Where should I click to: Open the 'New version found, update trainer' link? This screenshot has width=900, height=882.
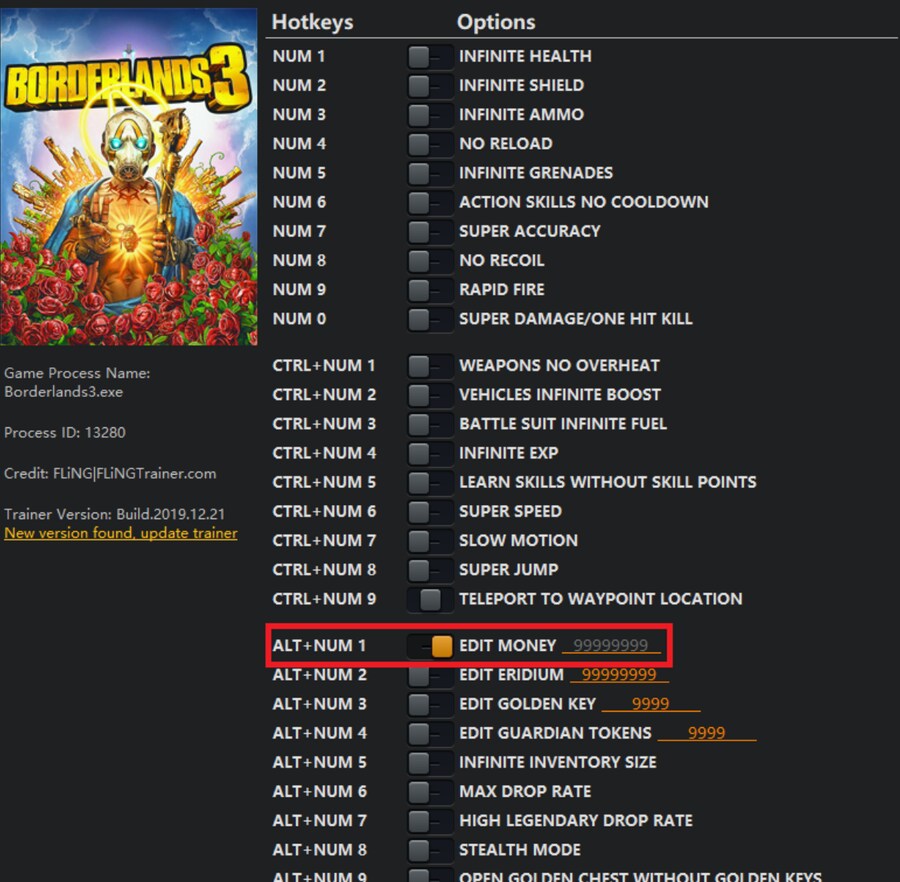click(121, 533)
